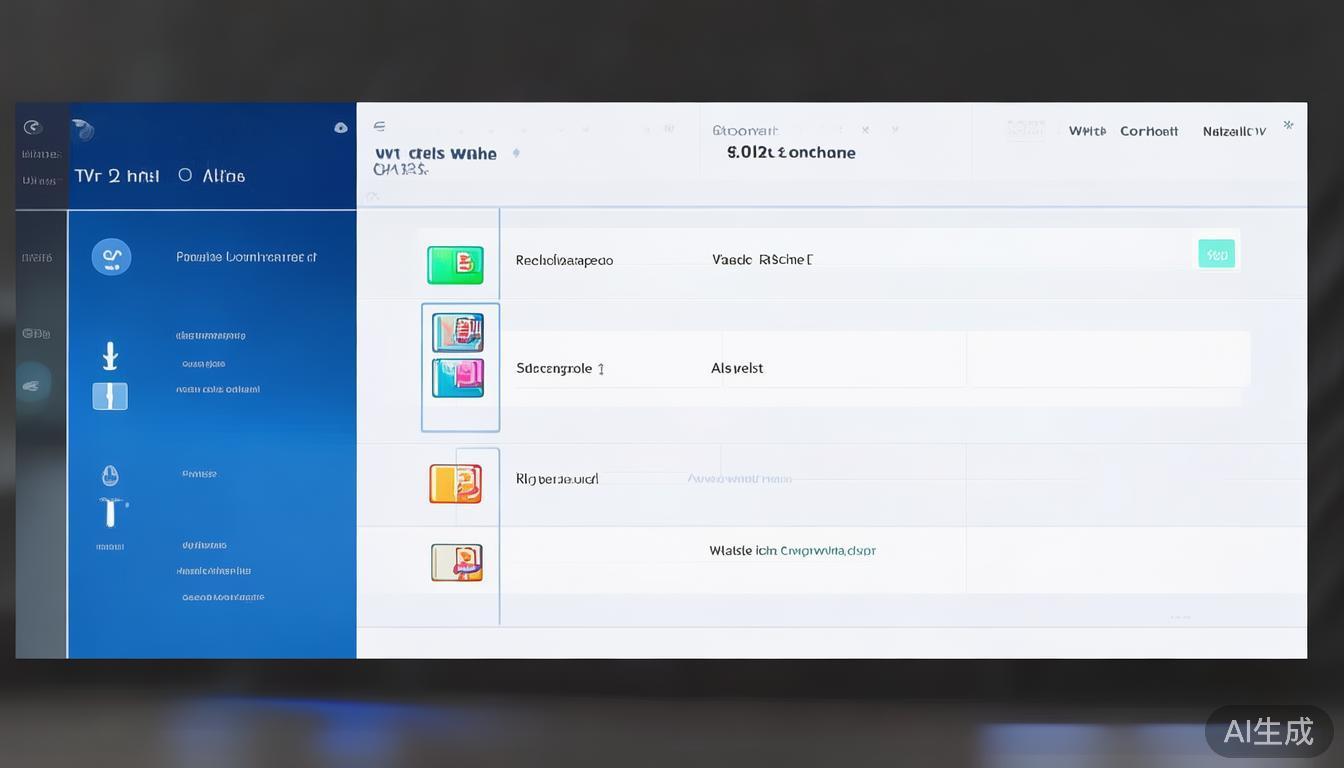Click the bottom orange thumbnail in the list
The height and width of the screenshot is (768, 1344).
[457, 562]
